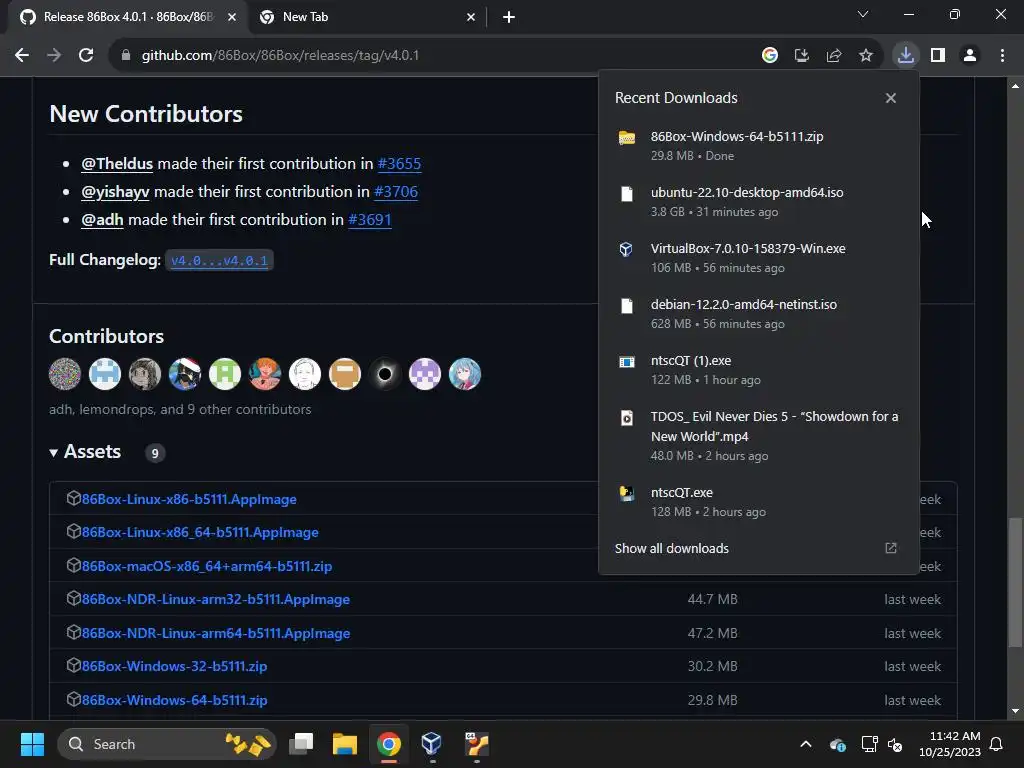This screenshot has width=1024, height=768.
Task: Click the first contributor avatar
Action: (65, 374)
